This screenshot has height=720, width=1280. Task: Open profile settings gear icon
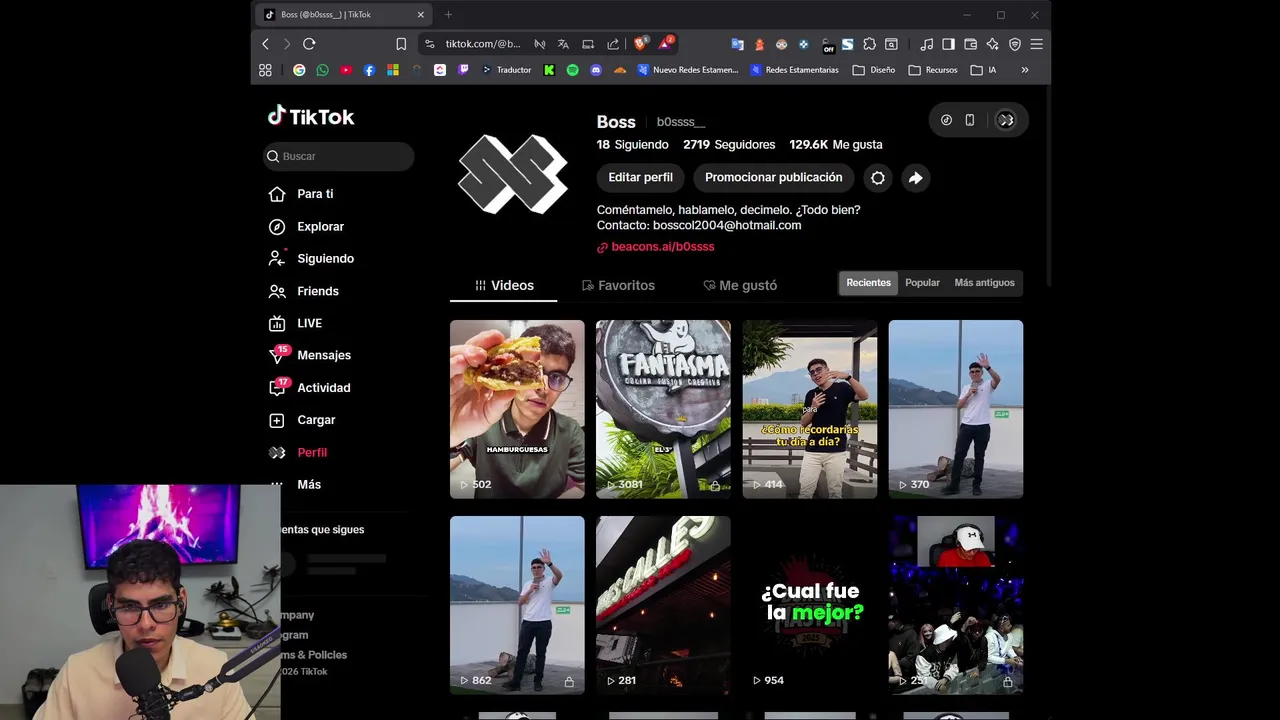click(878, 178)
